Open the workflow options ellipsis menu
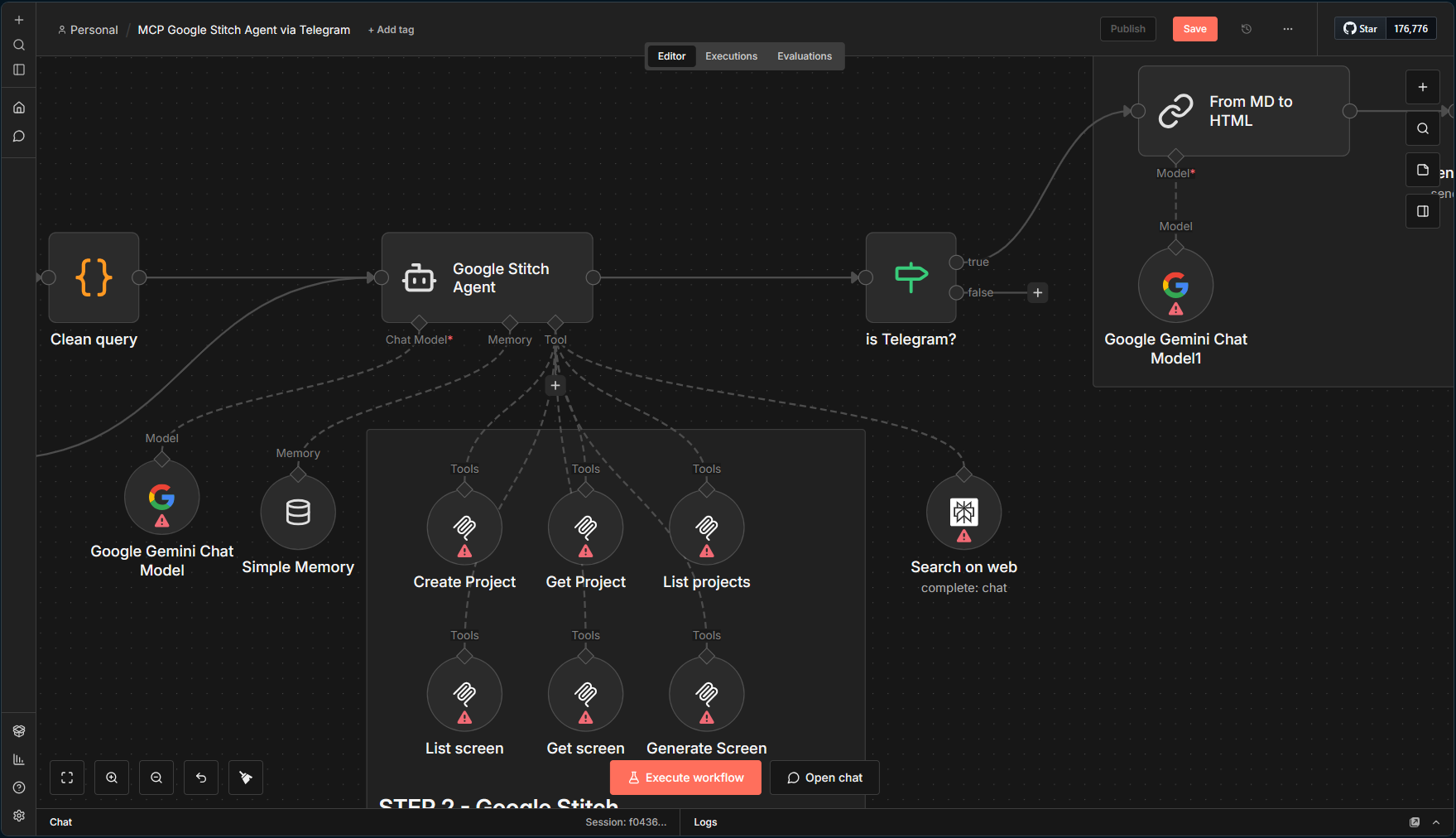This screenshot has height=838, width=1456. click(x=1287, y=29)
